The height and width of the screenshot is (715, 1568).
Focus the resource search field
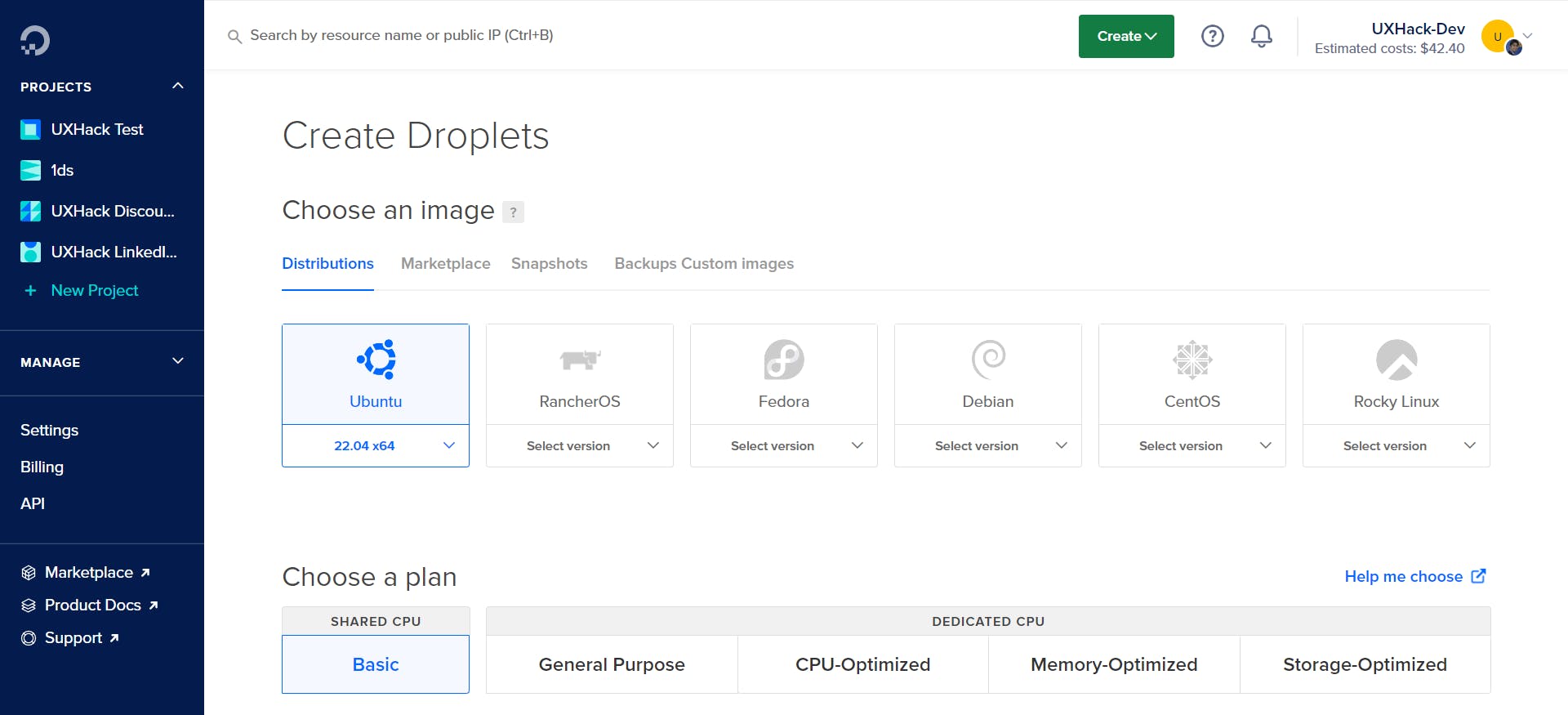point(401,35)
